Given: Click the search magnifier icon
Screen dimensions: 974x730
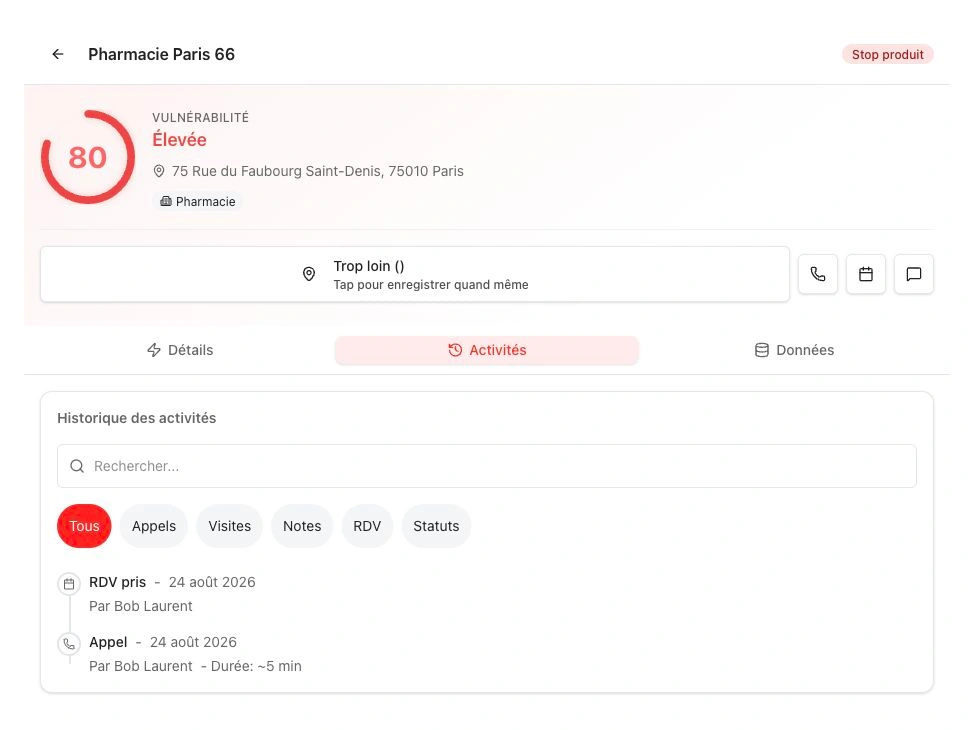Looking at the screenshot, I should [77, 466].
